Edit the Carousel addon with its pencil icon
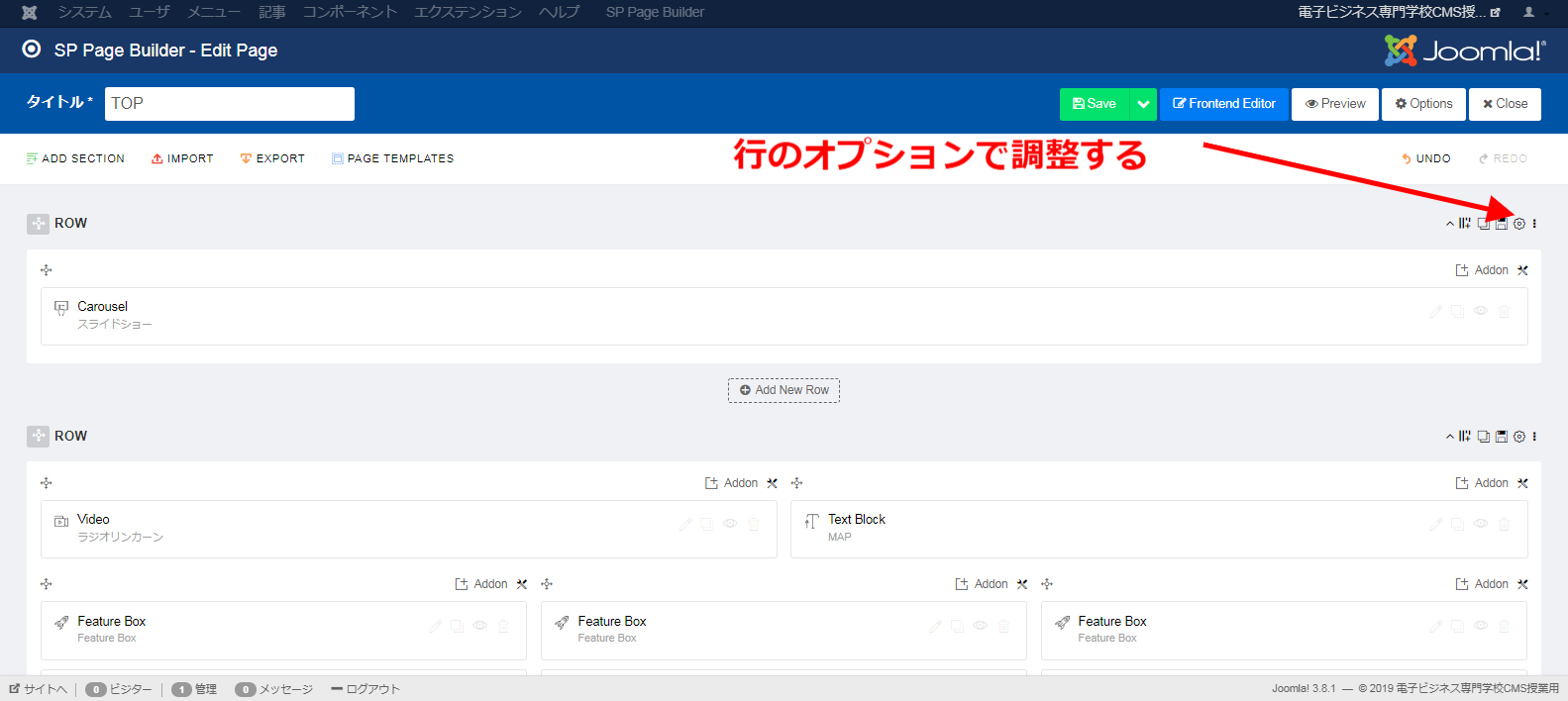This screenshot has width=1568, height=701. tap(1435, 312)
